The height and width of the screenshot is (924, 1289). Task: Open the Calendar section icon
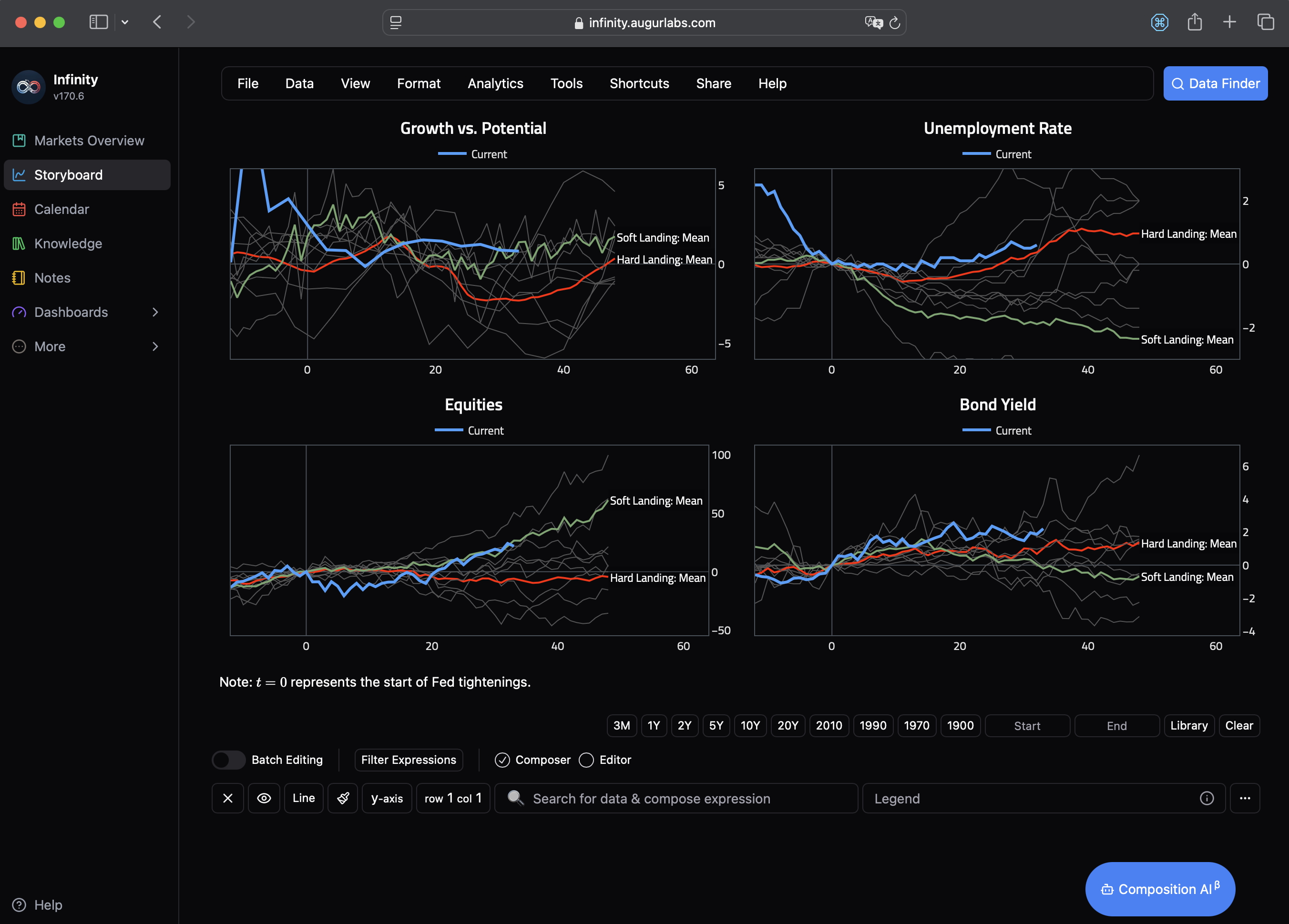pyautogui.click(x=19, y=209)
